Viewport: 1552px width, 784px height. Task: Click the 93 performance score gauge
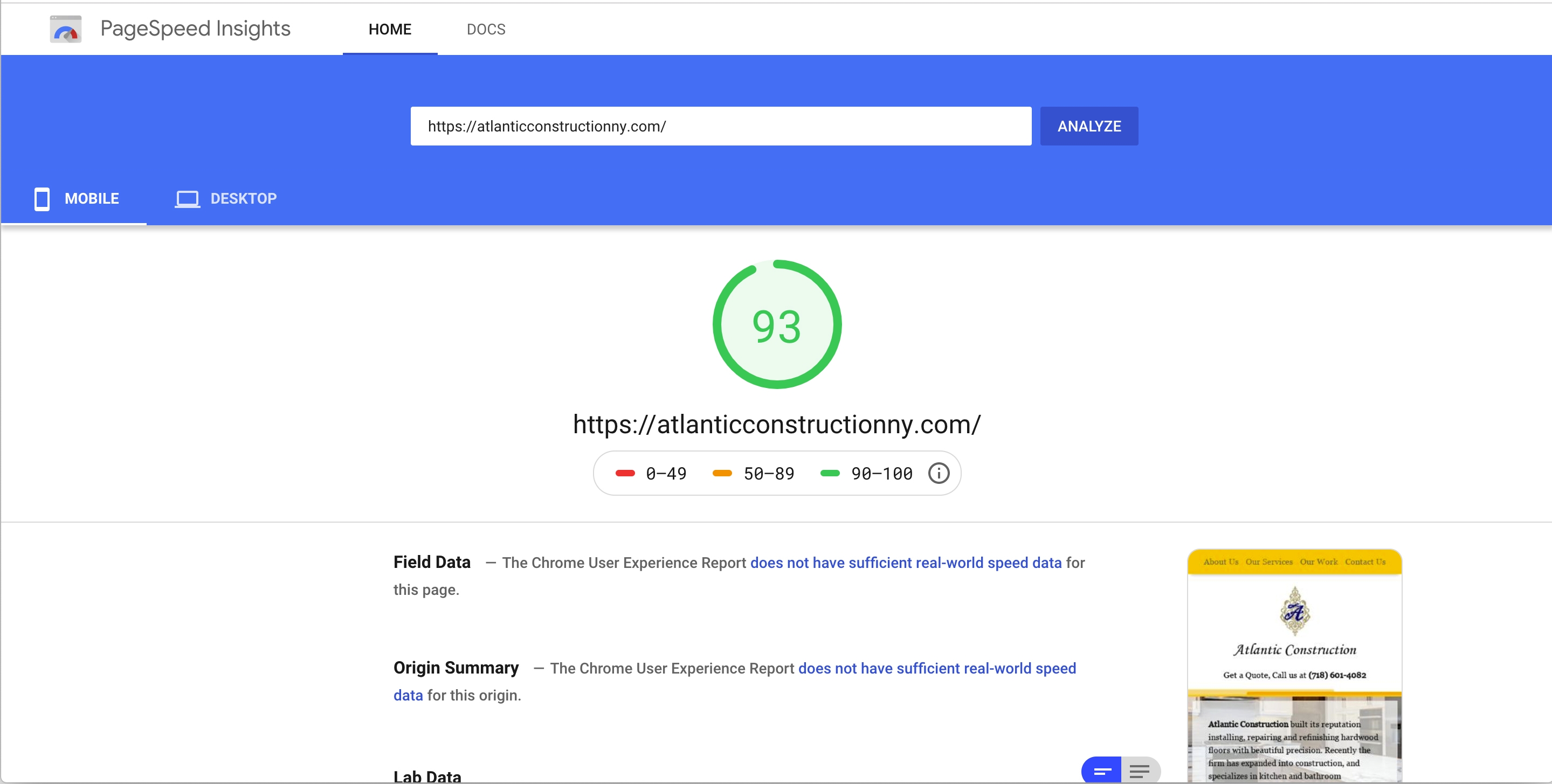click(x=777, y=324)
